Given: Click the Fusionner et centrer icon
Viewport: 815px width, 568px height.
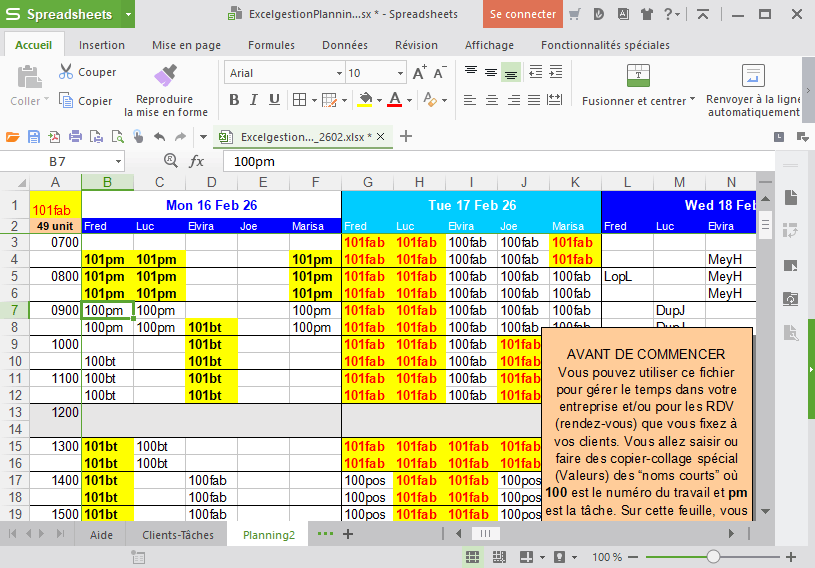Looking at the screenshot, I should point(638,76).
